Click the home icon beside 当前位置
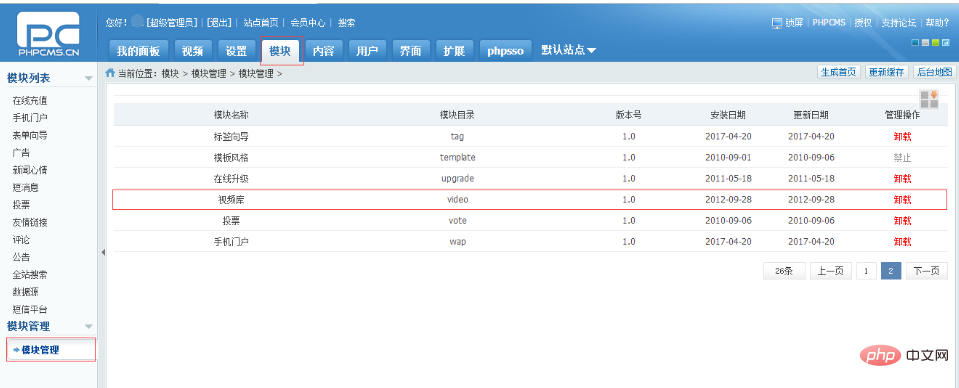 (x=110, y=73)
